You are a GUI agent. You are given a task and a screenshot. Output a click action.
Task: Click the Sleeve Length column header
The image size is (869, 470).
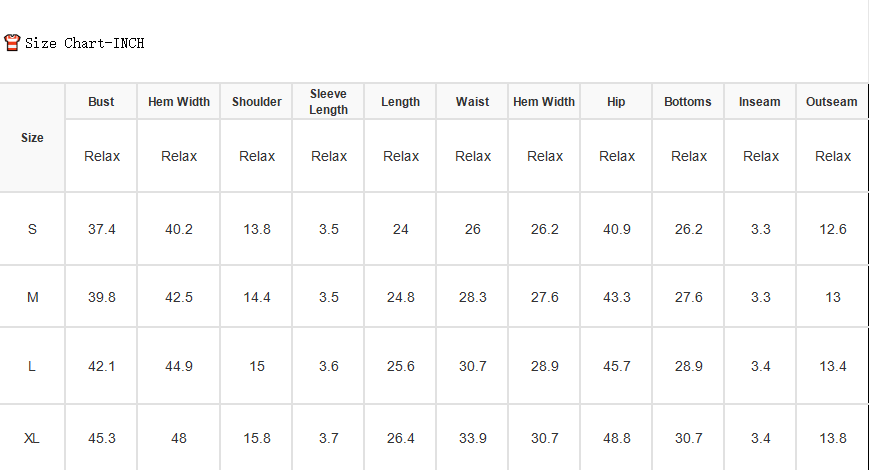[x=328, y=101]
